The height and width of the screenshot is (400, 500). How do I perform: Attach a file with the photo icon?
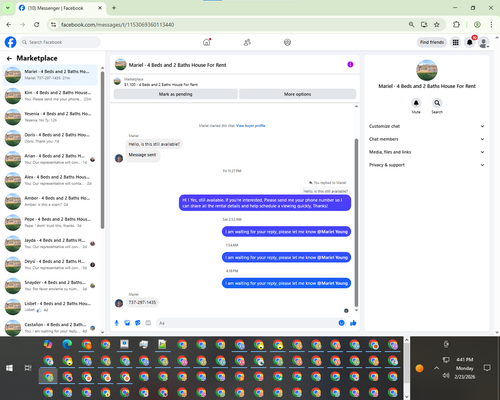[127, 323]
